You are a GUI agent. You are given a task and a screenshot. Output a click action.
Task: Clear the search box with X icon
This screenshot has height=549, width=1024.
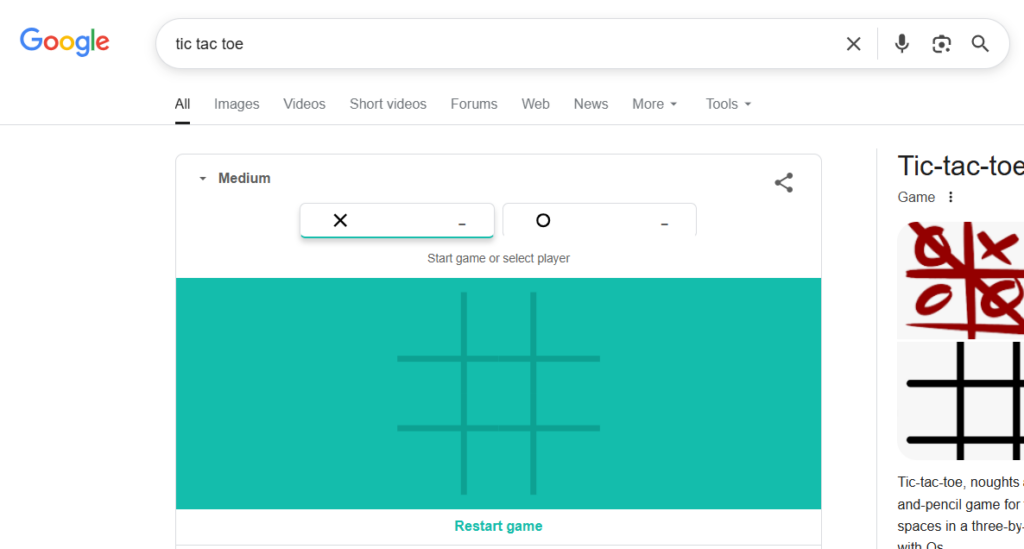coord(853,44)
